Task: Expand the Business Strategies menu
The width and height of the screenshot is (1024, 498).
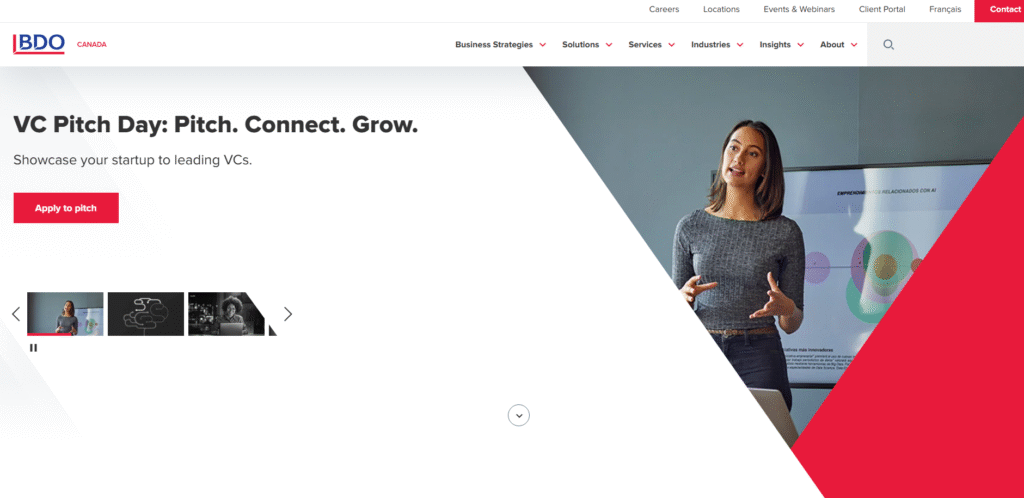Action: [x=500, y=44]
